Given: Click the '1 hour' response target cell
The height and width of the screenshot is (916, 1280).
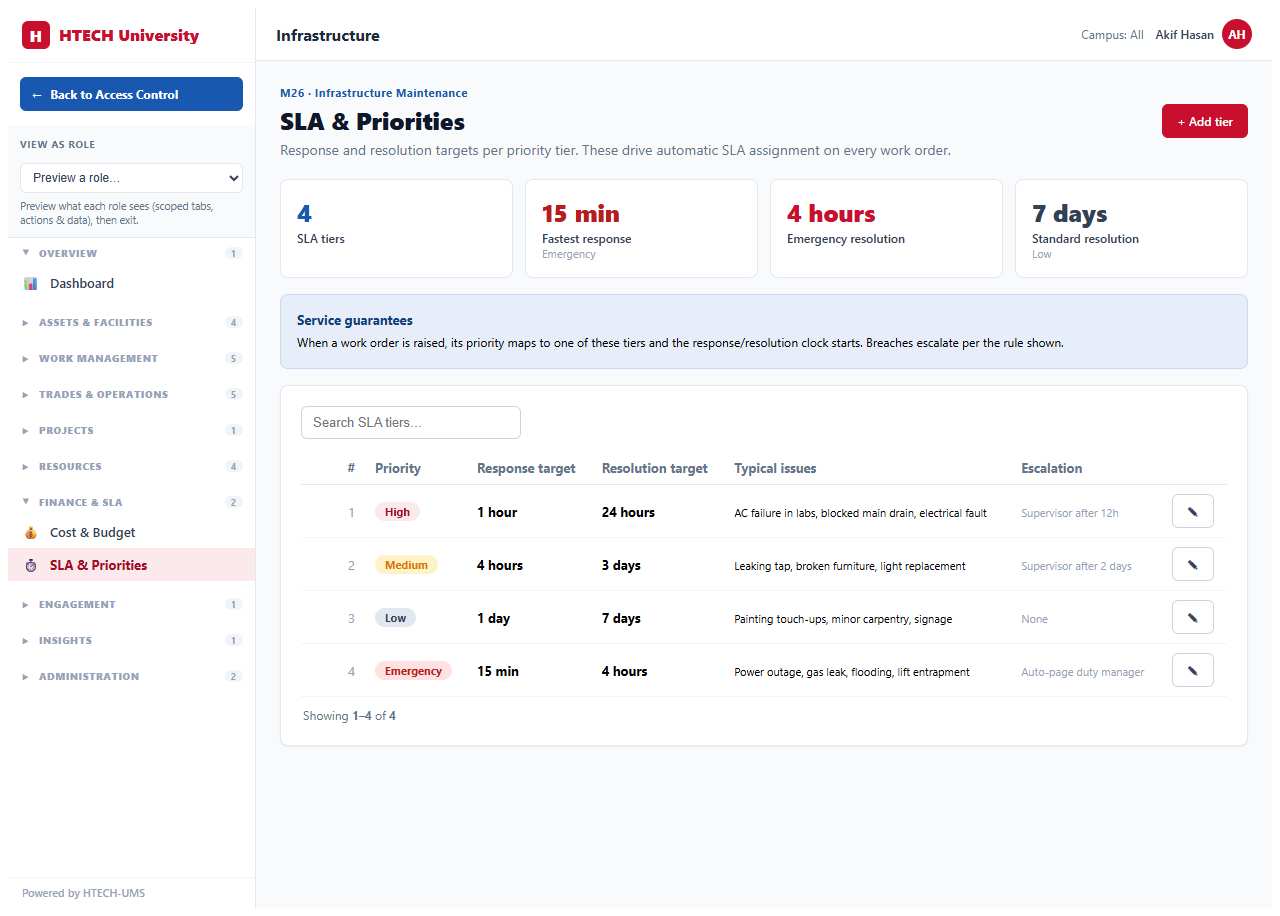Looking at the screenshot, I should tap(497, 512).
